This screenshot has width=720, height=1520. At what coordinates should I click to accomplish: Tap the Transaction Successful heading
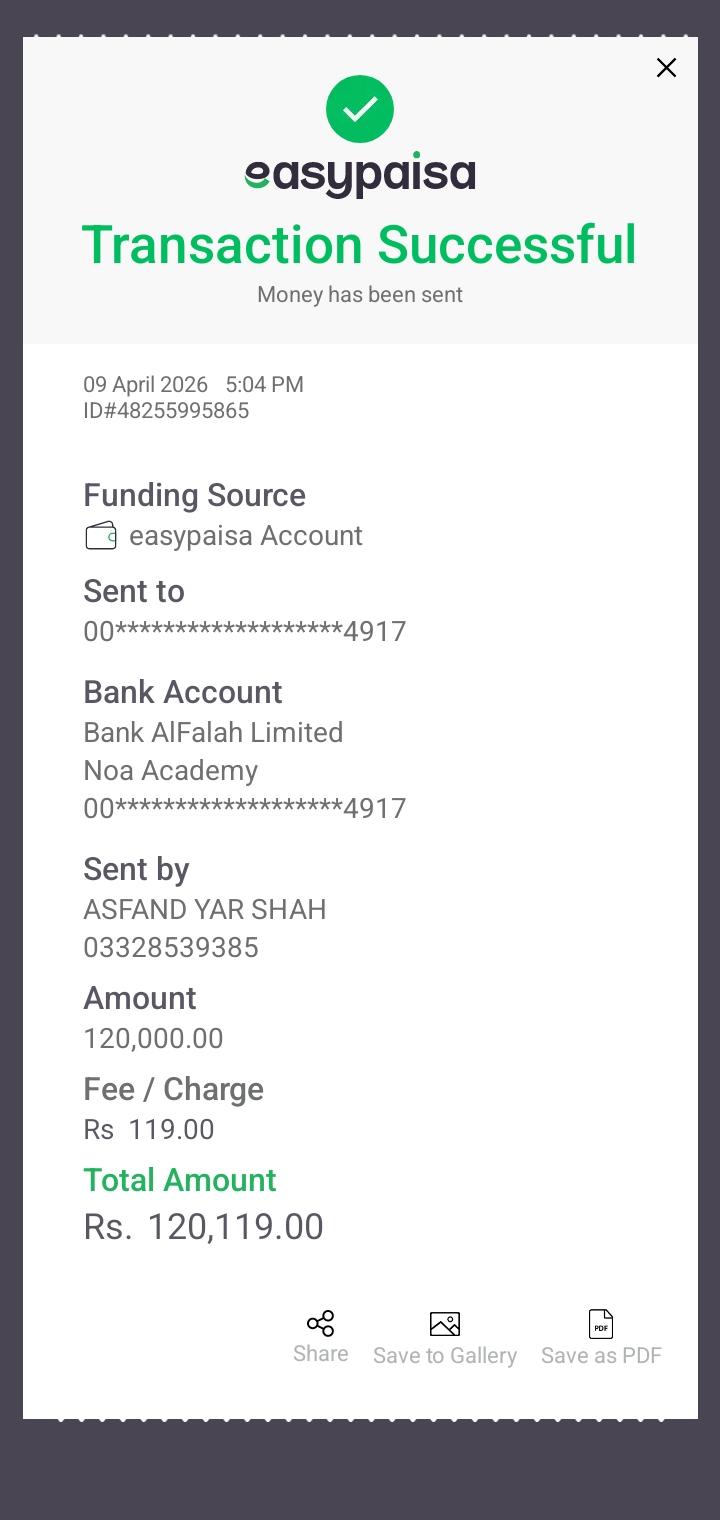pos(359,245)
